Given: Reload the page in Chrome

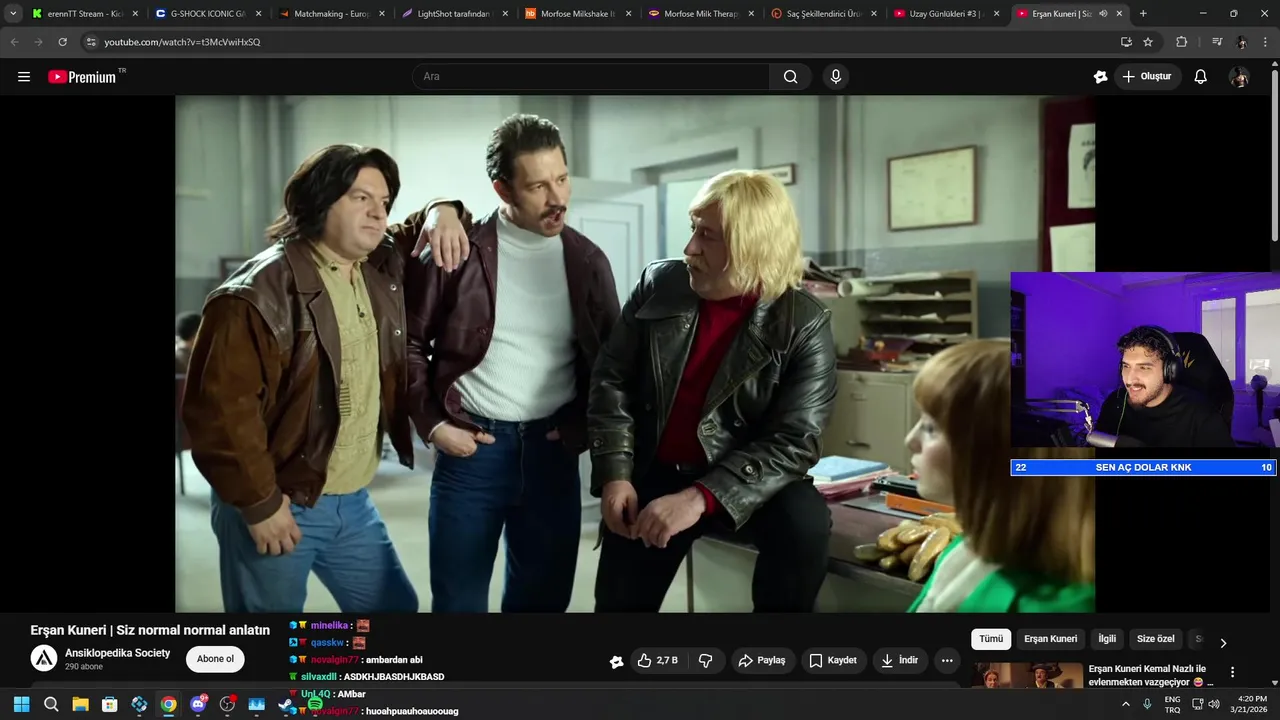Looking at the screenshot, I should click(x=62, y=42).
